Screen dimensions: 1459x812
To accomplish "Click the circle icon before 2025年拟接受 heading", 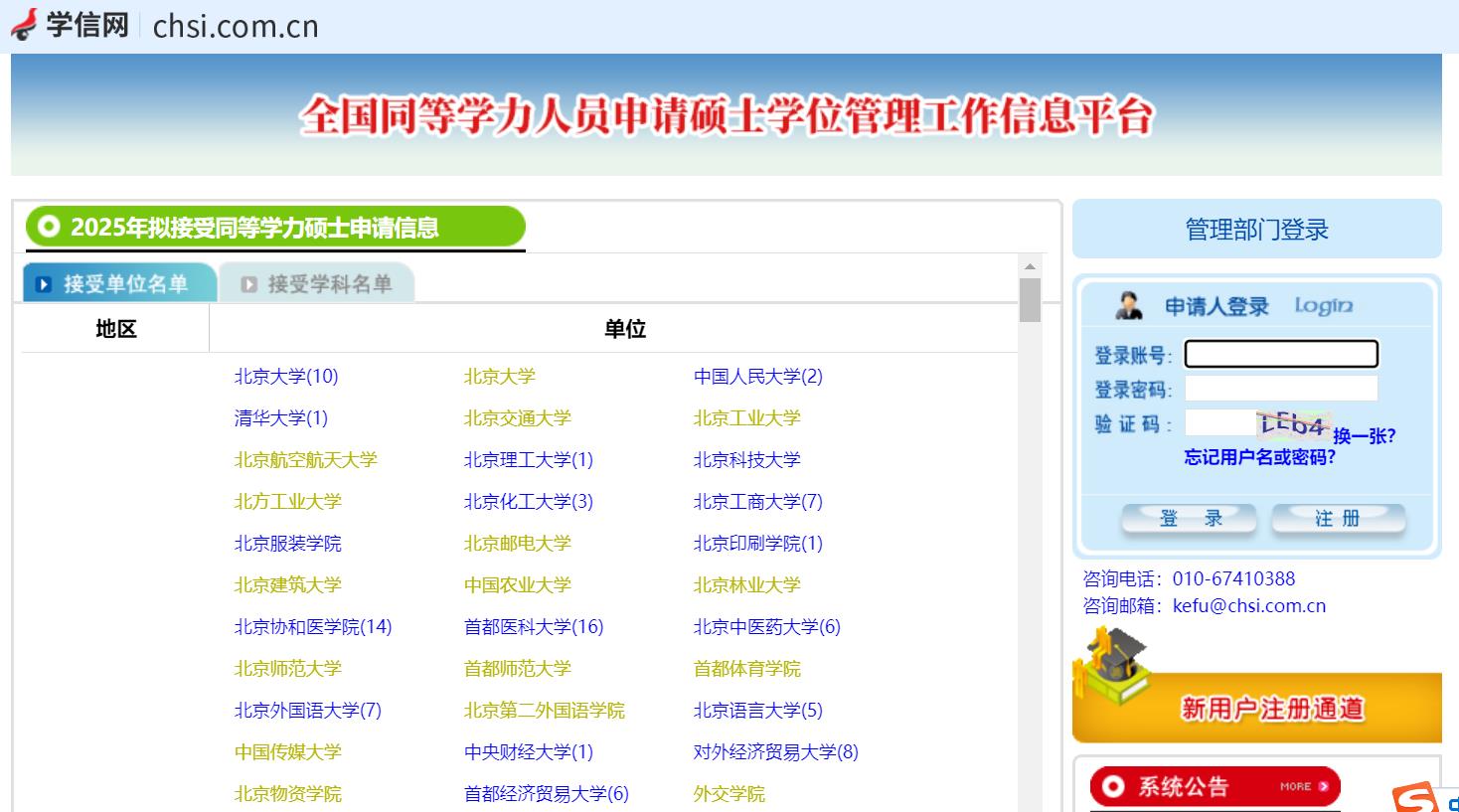I will [x=48, y=227].
